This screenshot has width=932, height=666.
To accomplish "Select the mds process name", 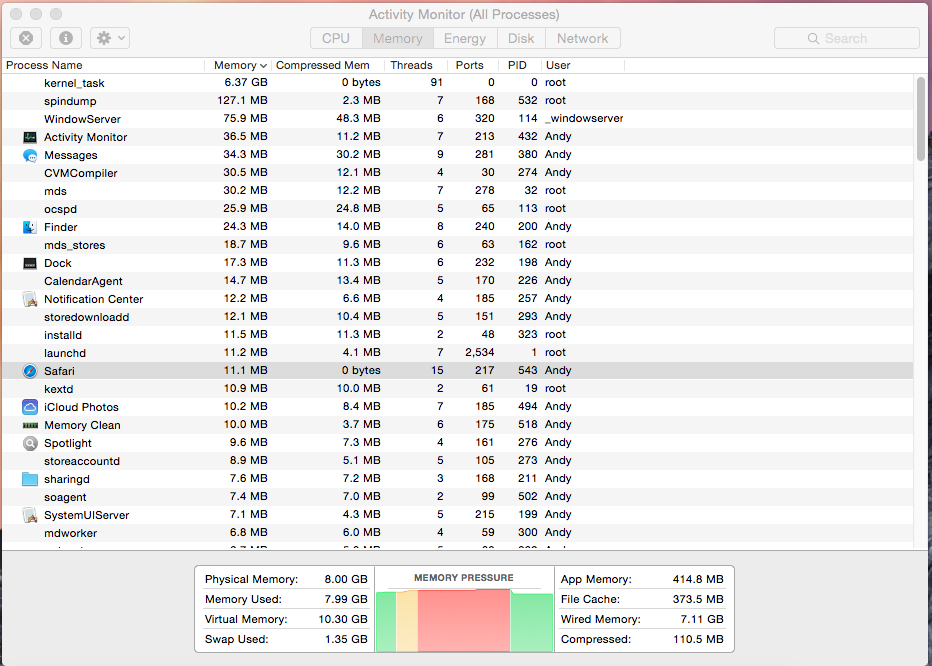I will coord(55,191).
